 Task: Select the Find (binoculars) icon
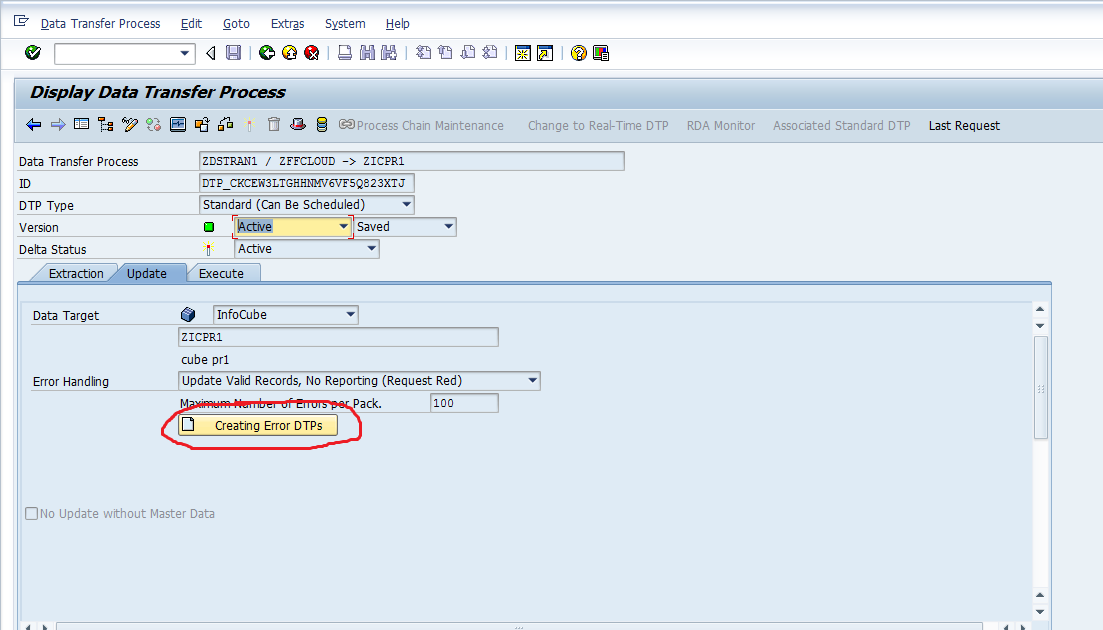(365, 52)
